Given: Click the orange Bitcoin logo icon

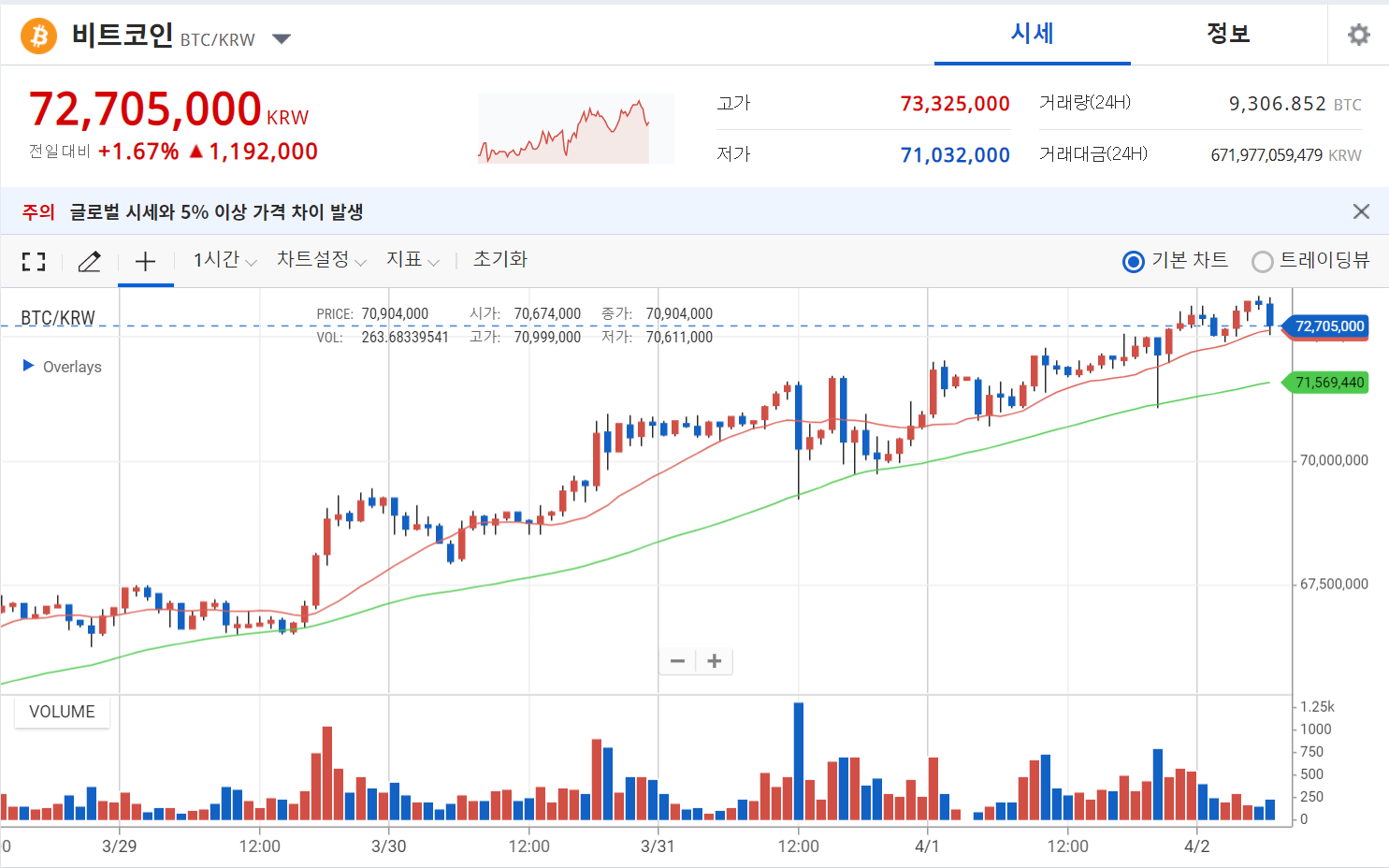Looking at the screenshot, I should [38, 36].
